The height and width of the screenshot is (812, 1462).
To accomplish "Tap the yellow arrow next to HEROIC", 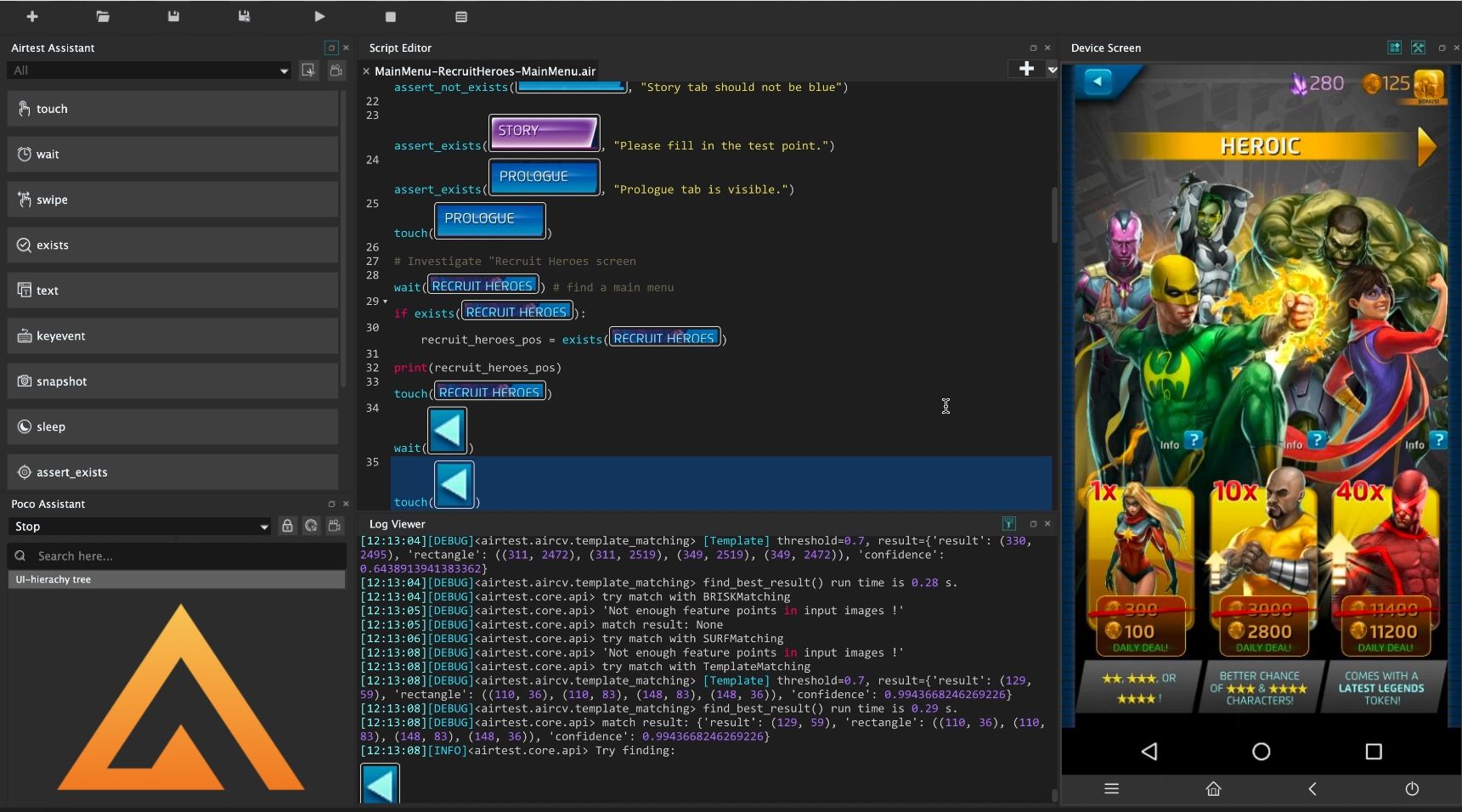I will [1427, 146].
